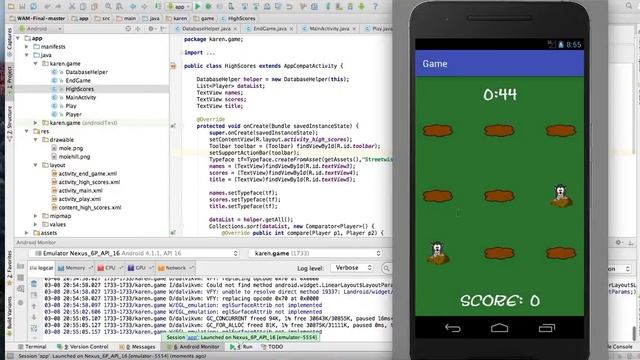The height and width of the screenshot is (360, 640).
Task: Click the Find magnifier icon
Action: (108, 6)
